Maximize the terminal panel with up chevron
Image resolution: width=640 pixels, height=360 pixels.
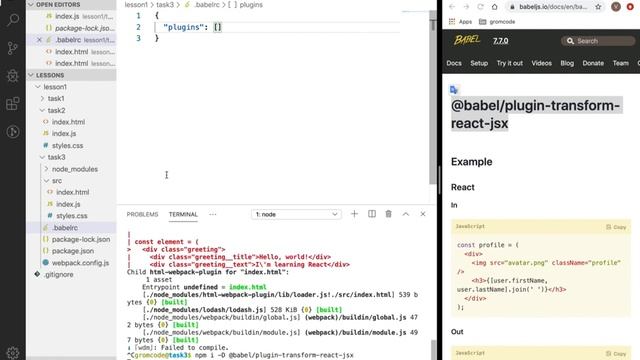[406, 214]
